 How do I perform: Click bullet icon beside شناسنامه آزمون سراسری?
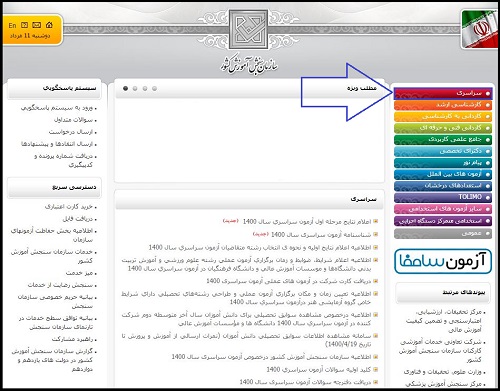[x=376, y=234]
